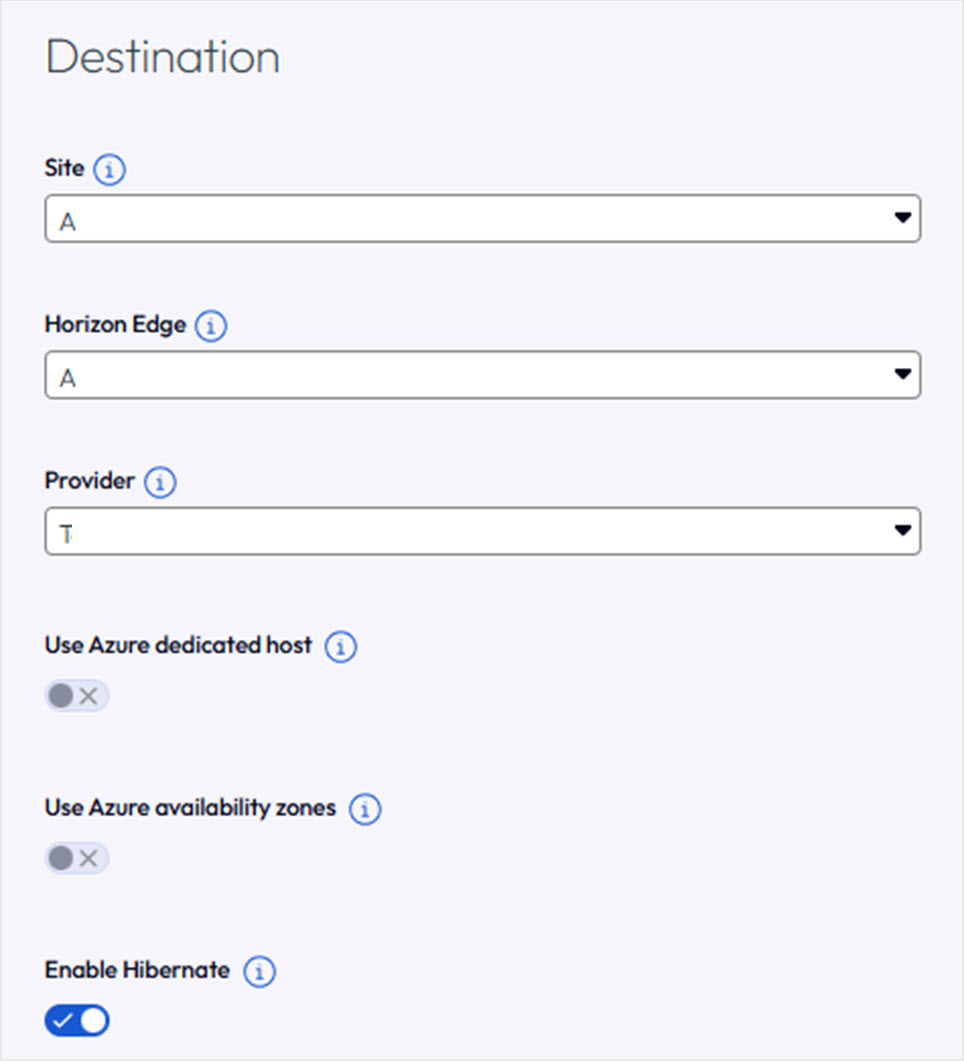Click the Enable Hibernate info icon
964x1061 pixels.
click(x=259, y=972)
